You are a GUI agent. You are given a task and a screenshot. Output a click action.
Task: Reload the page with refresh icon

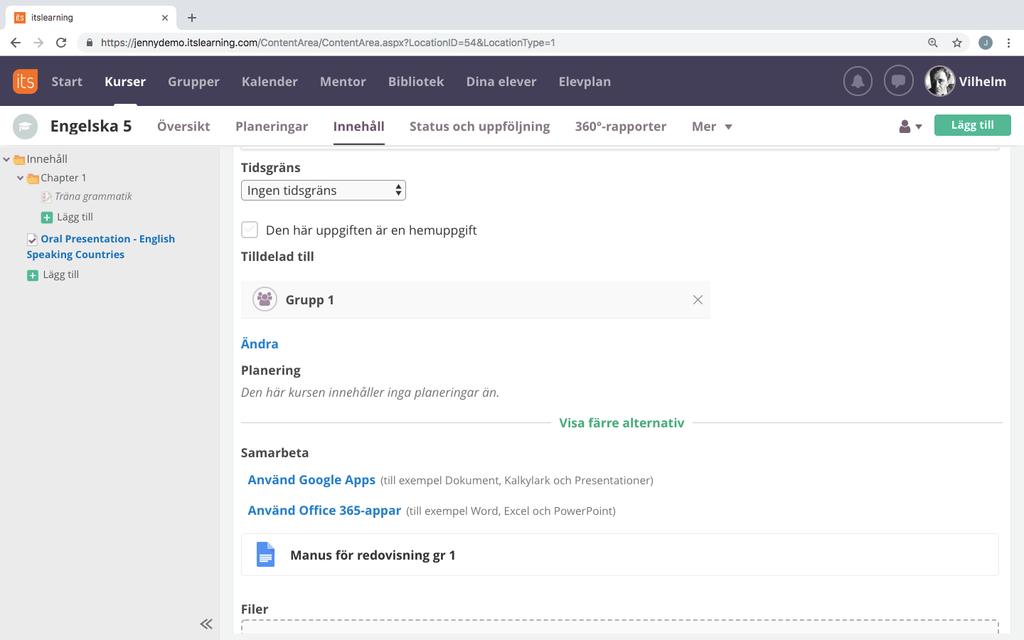61,42
